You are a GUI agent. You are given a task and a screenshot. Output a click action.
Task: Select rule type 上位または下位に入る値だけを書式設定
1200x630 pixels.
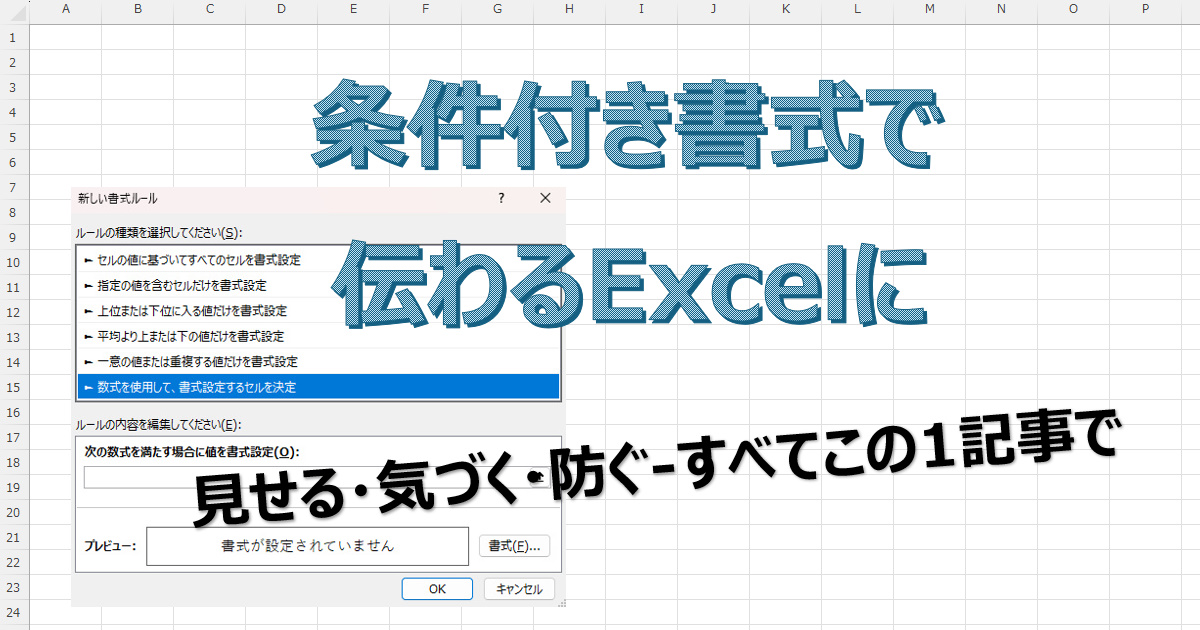pos(318,311)
